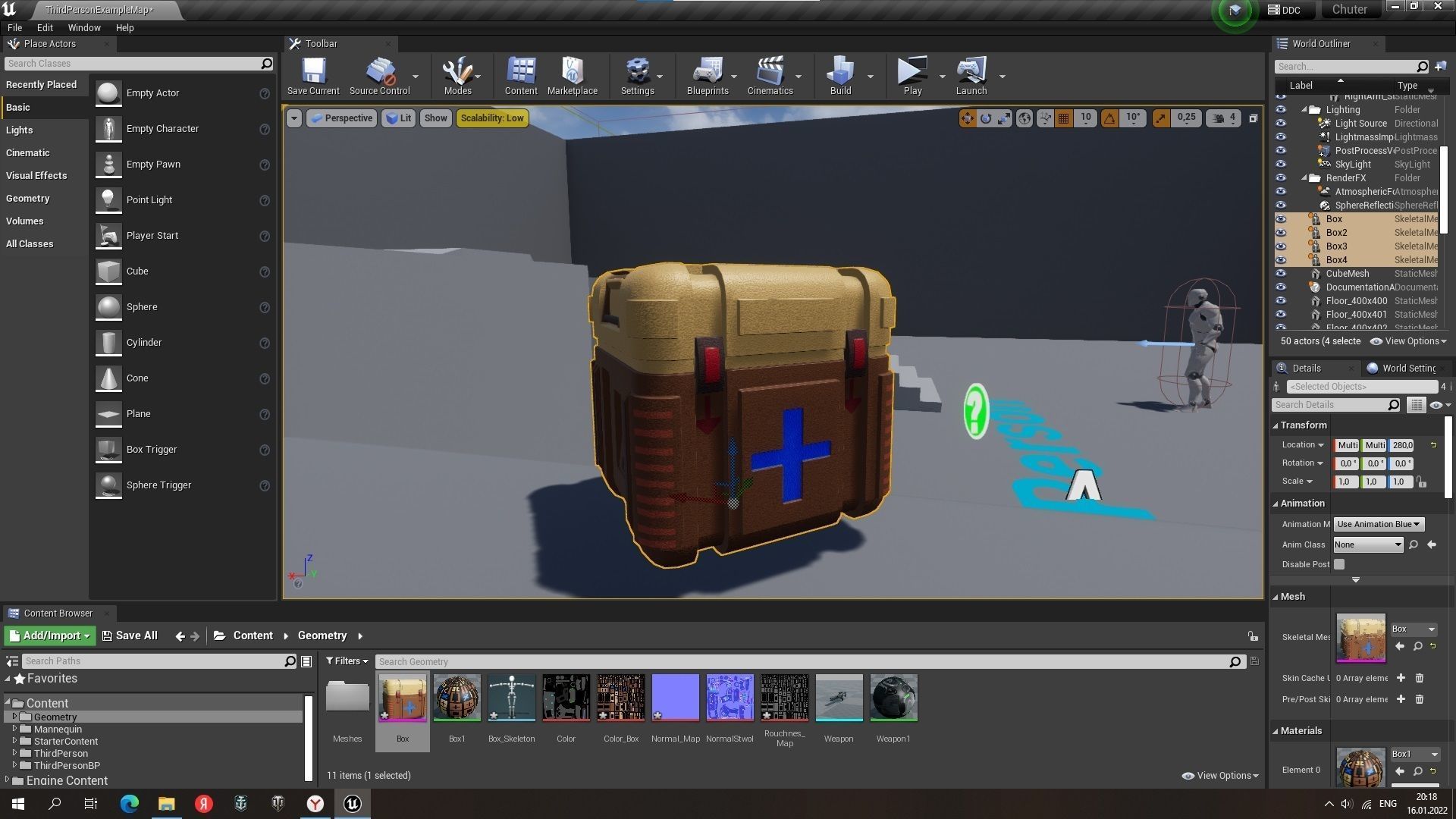Screen dimensions: 1456x819
Task: Open the Cinematics toolbar icon
Action: 770,71
